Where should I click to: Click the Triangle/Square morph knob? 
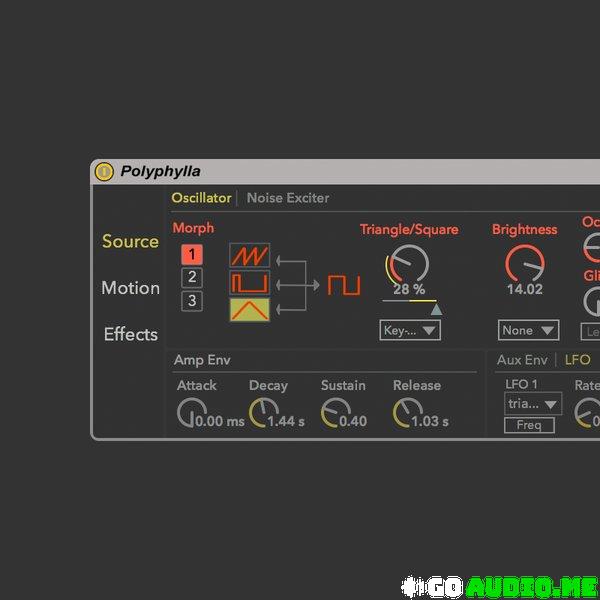pos(408,265)
